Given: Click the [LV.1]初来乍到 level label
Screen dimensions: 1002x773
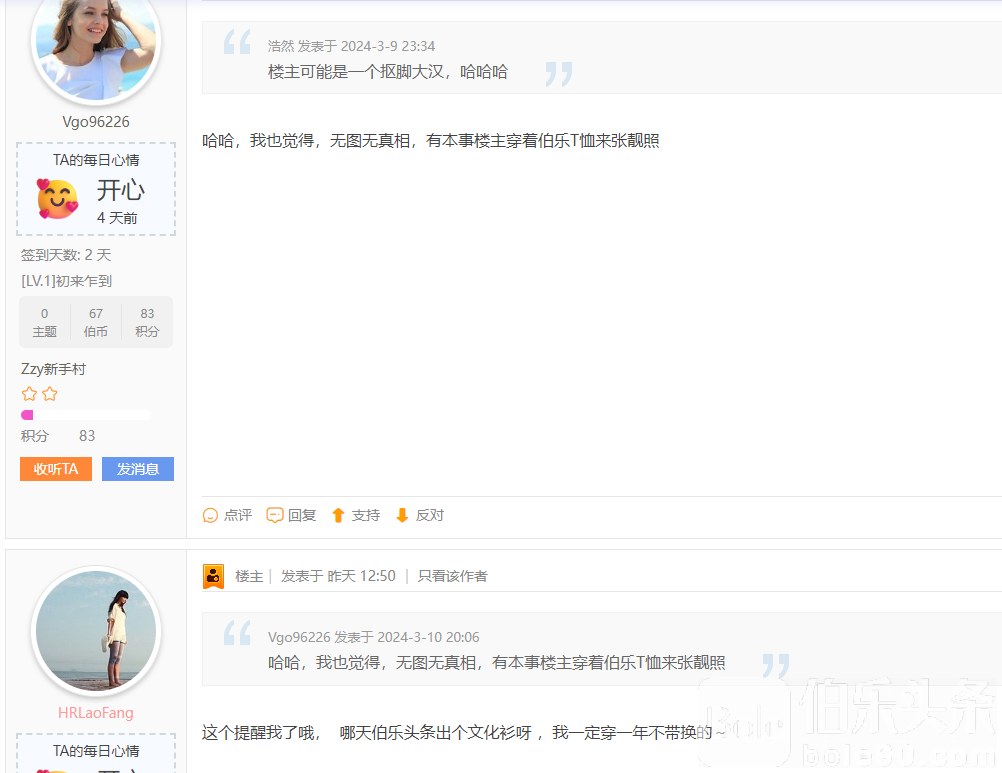Looking at the screenshot, I should (x=65, y=281).
